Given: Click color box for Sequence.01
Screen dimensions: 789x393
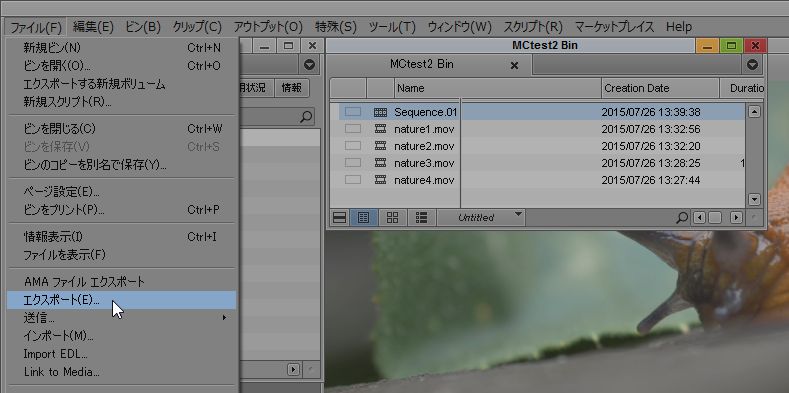Looking at the screenshot, I should [x=353, y=112].
